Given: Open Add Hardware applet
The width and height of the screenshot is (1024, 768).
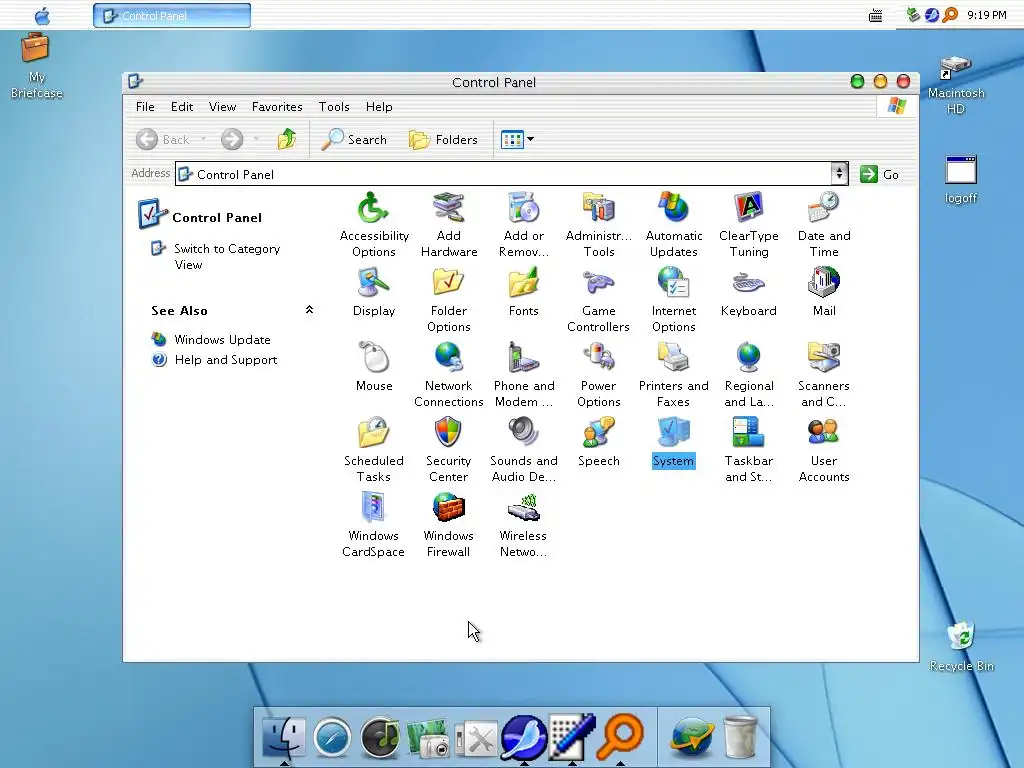Looking at the screenshot, I should pyautogui.click(x=449, y=224).
